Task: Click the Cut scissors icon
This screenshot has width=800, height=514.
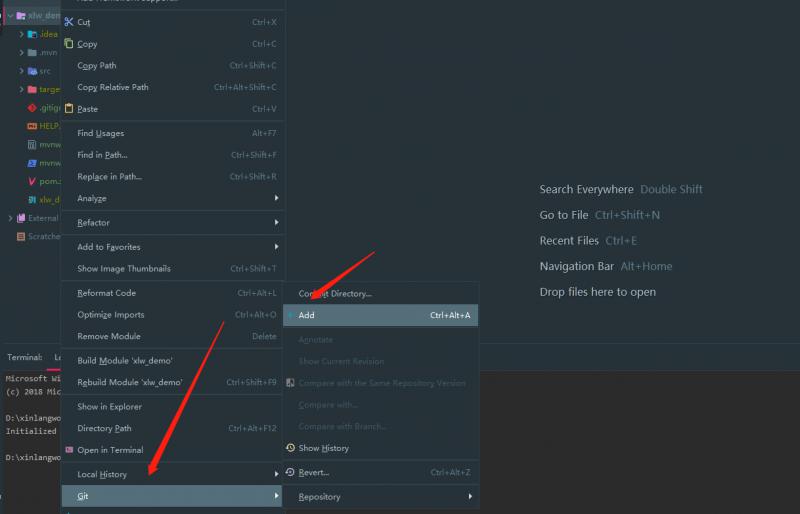Action: pyautogui.click(x=69, y=22)
